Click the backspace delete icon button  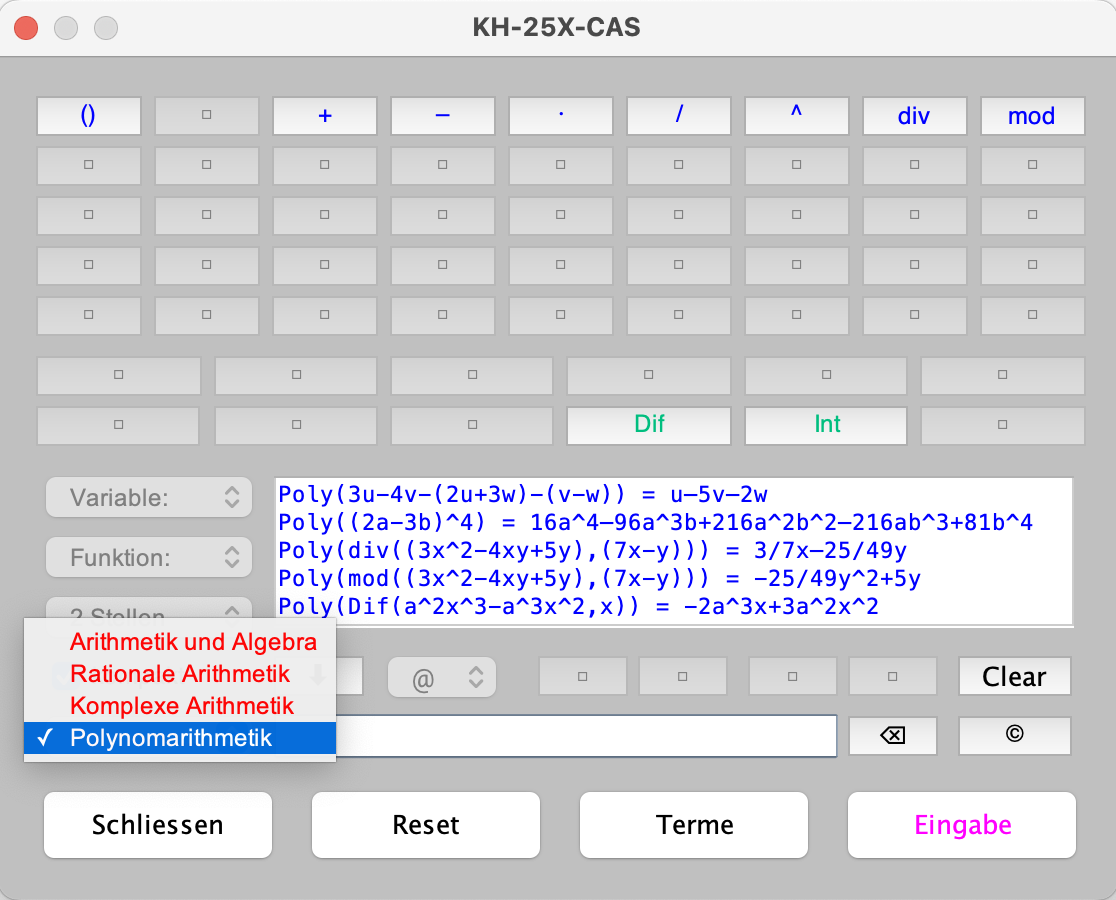[x=892, y=736]
